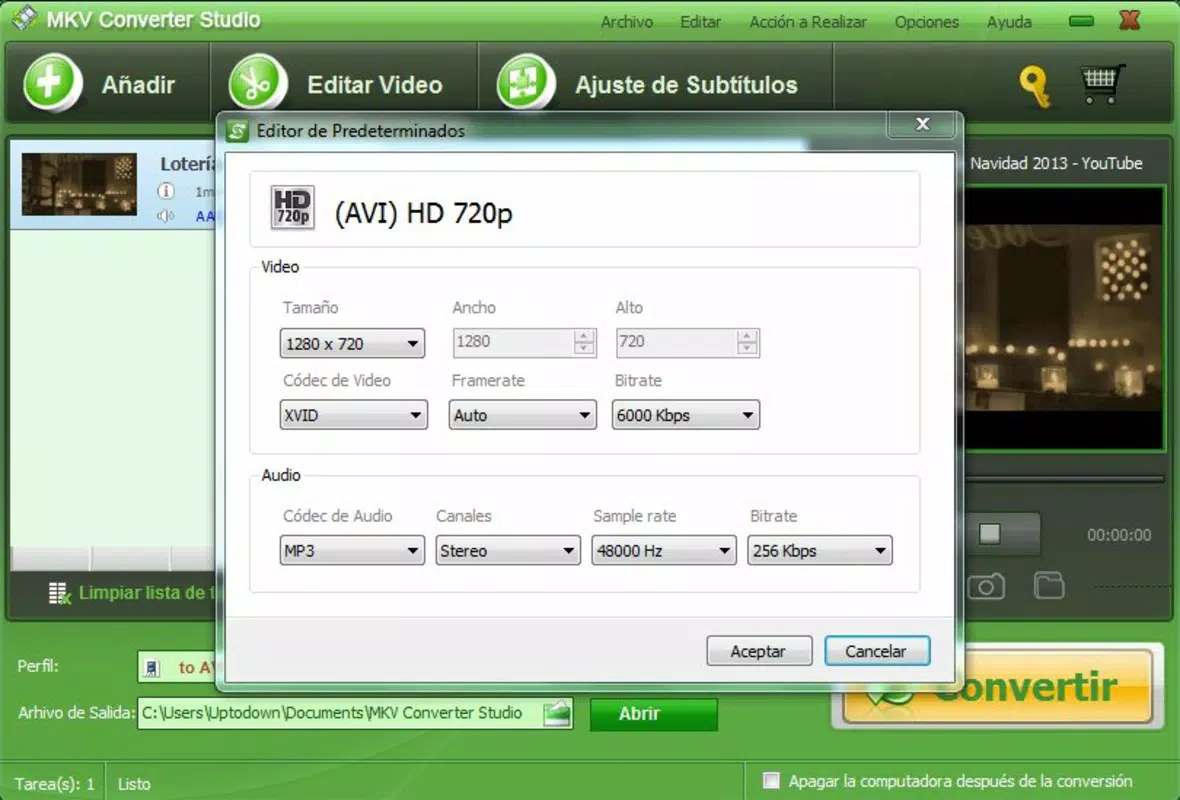Stop playback with the square button
This screenshot has width=1180, height=800.
990,534
